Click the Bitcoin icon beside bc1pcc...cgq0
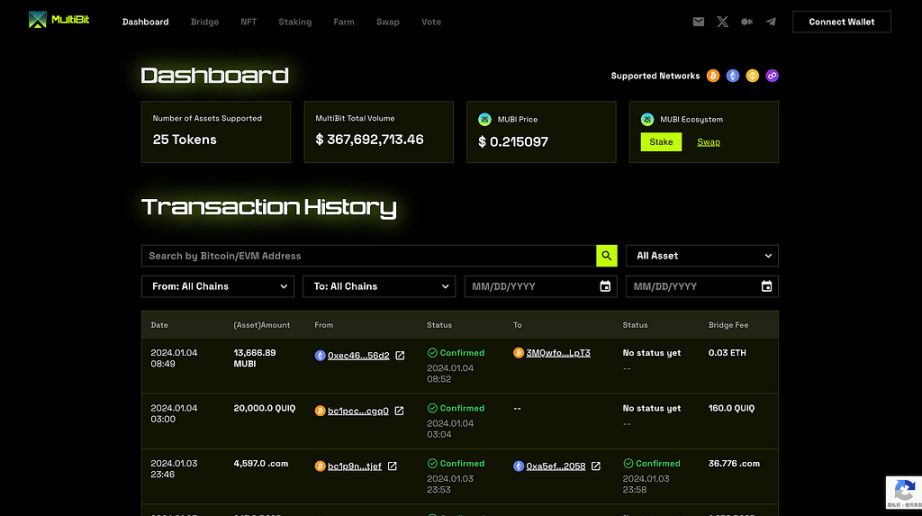Image resolution: width=922 pixels, height=516 pixels. (320, 411)
